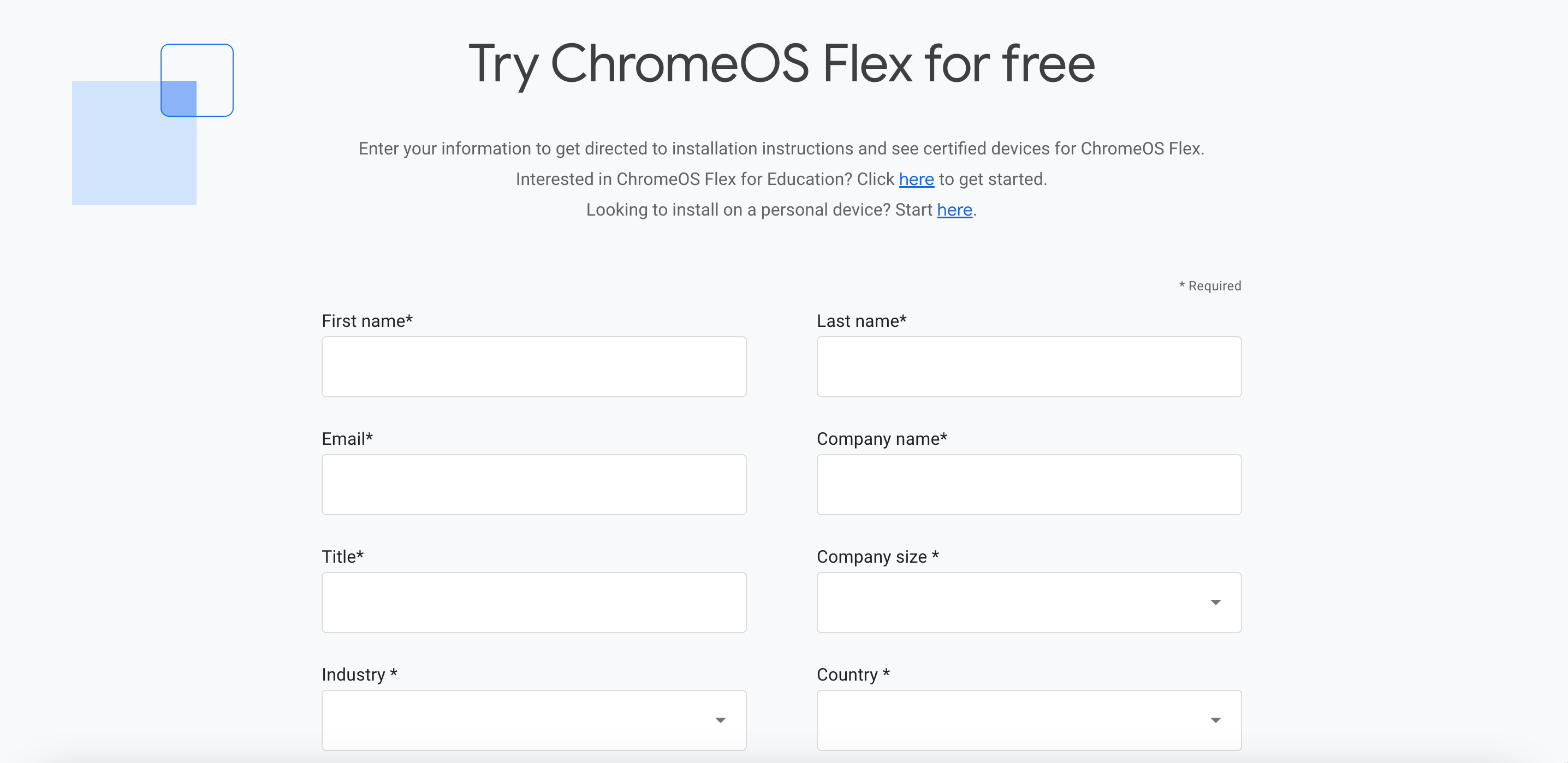Image resolution: width=1568 pixels, height=763 pixels.
Task: Focus the Title text field
Action: pyautogui.click(x=534, y=603)
